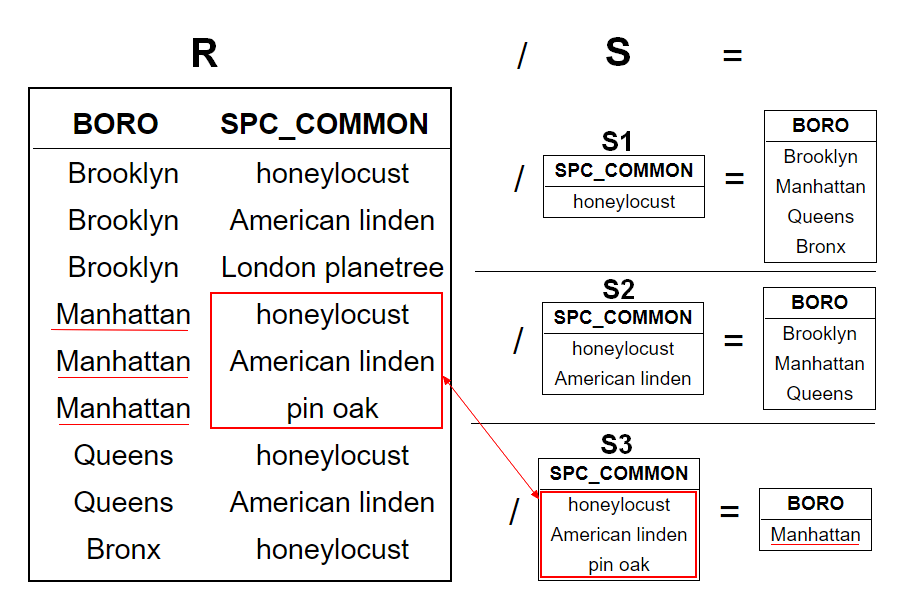
Task: Select the Bronx cell in table R
Action: [x=123, y=549]
